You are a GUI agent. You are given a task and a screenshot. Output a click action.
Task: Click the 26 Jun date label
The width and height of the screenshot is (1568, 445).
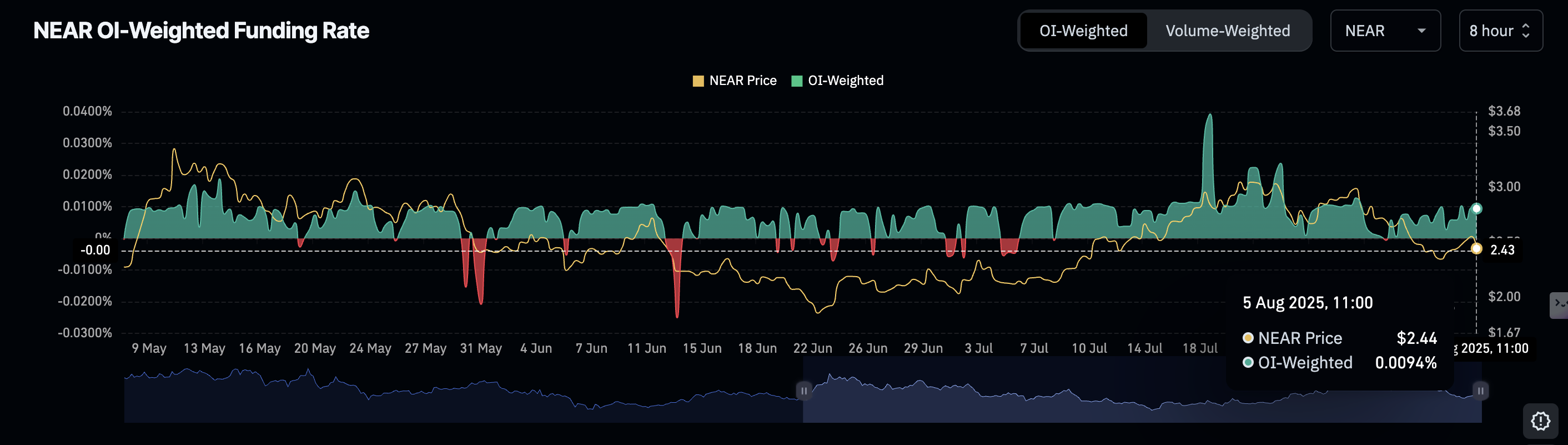[868, 348]
